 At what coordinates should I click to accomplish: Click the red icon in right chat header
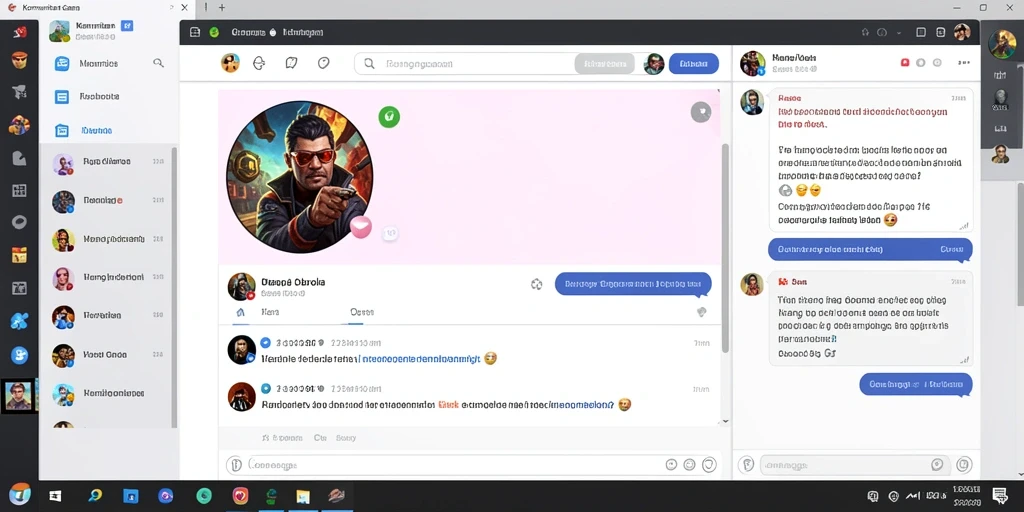point(904,63)
